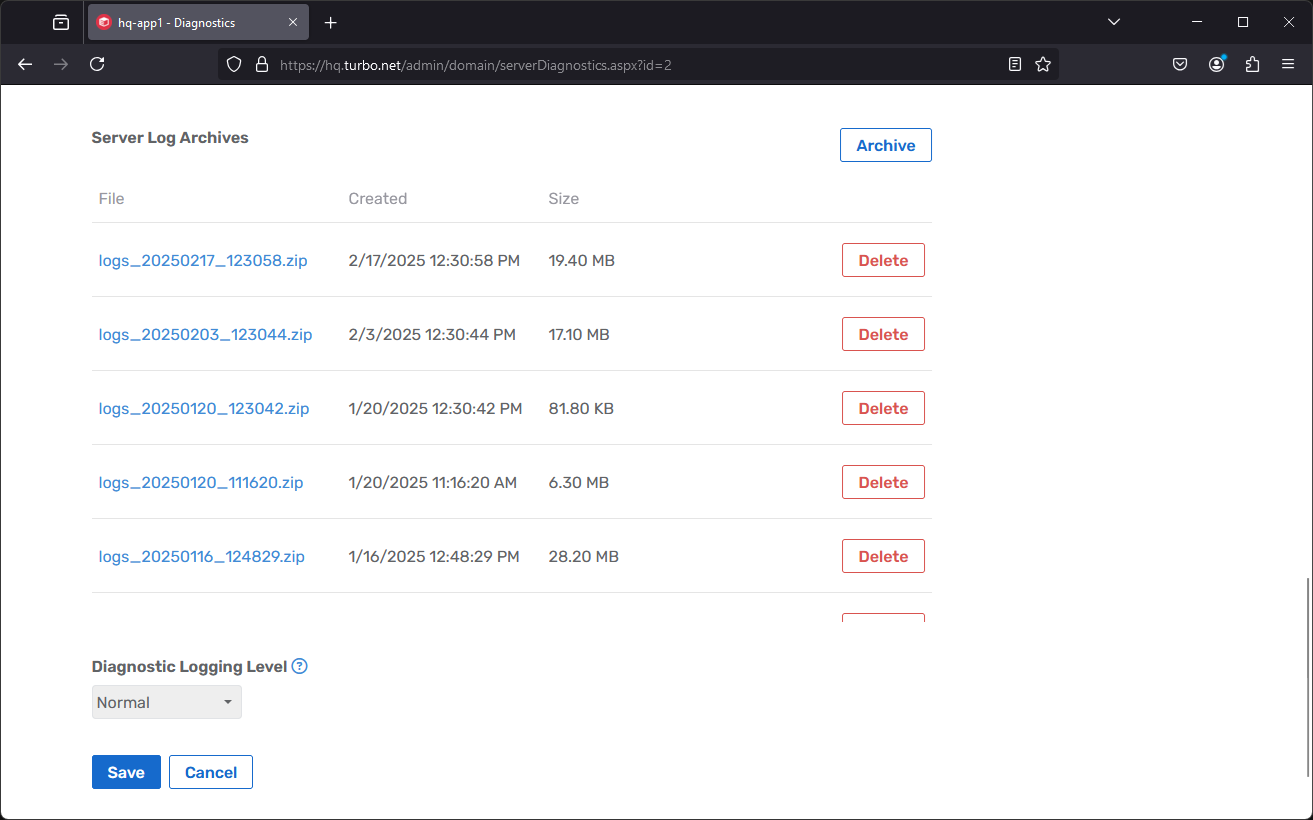
Task: Expand the list all tabs chevron
Action: [x=1115, y=22]
